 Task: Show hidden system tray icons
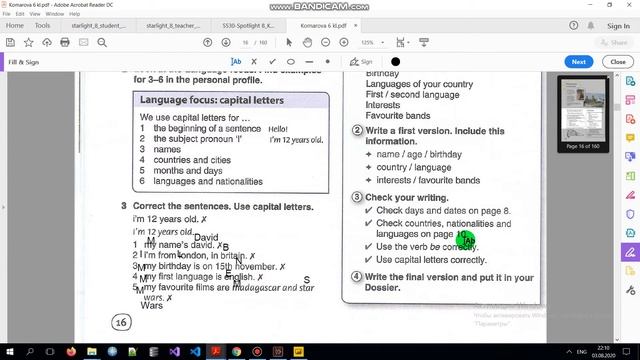(569, 351)
